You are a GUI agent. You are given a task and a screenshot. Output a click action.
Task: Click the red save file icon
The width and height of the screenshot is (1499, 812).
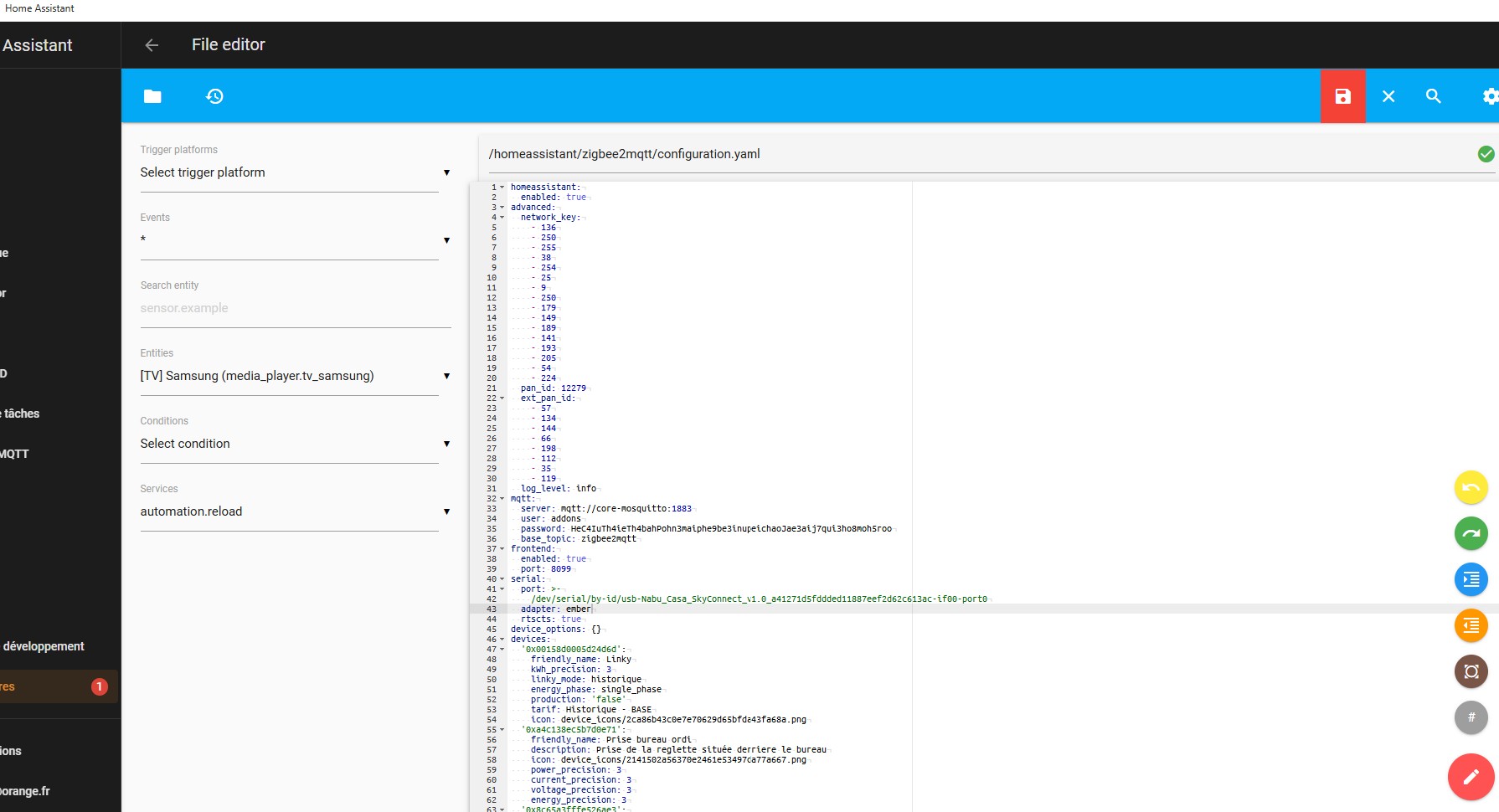click(1342, 96)
